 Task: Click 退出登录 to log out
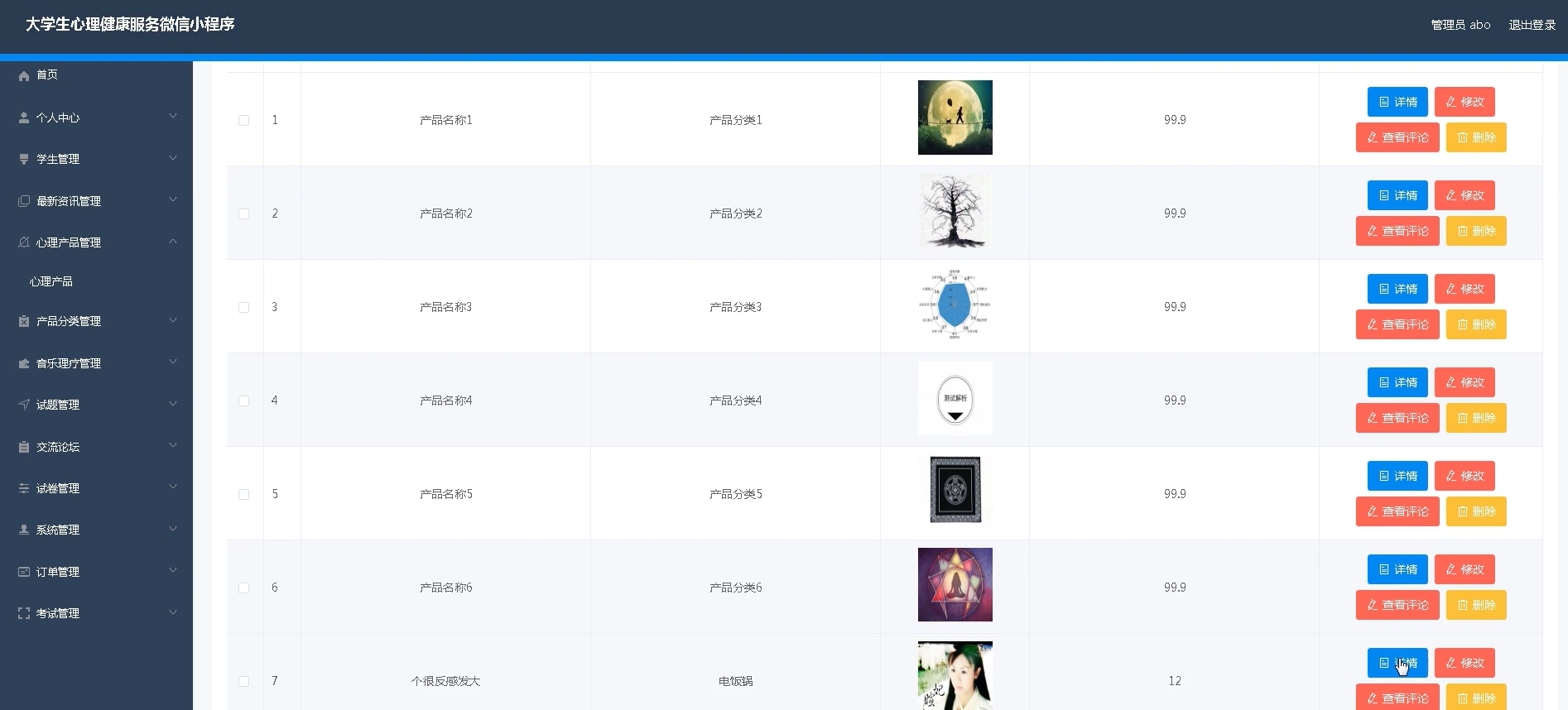[x=1532, y=25]
